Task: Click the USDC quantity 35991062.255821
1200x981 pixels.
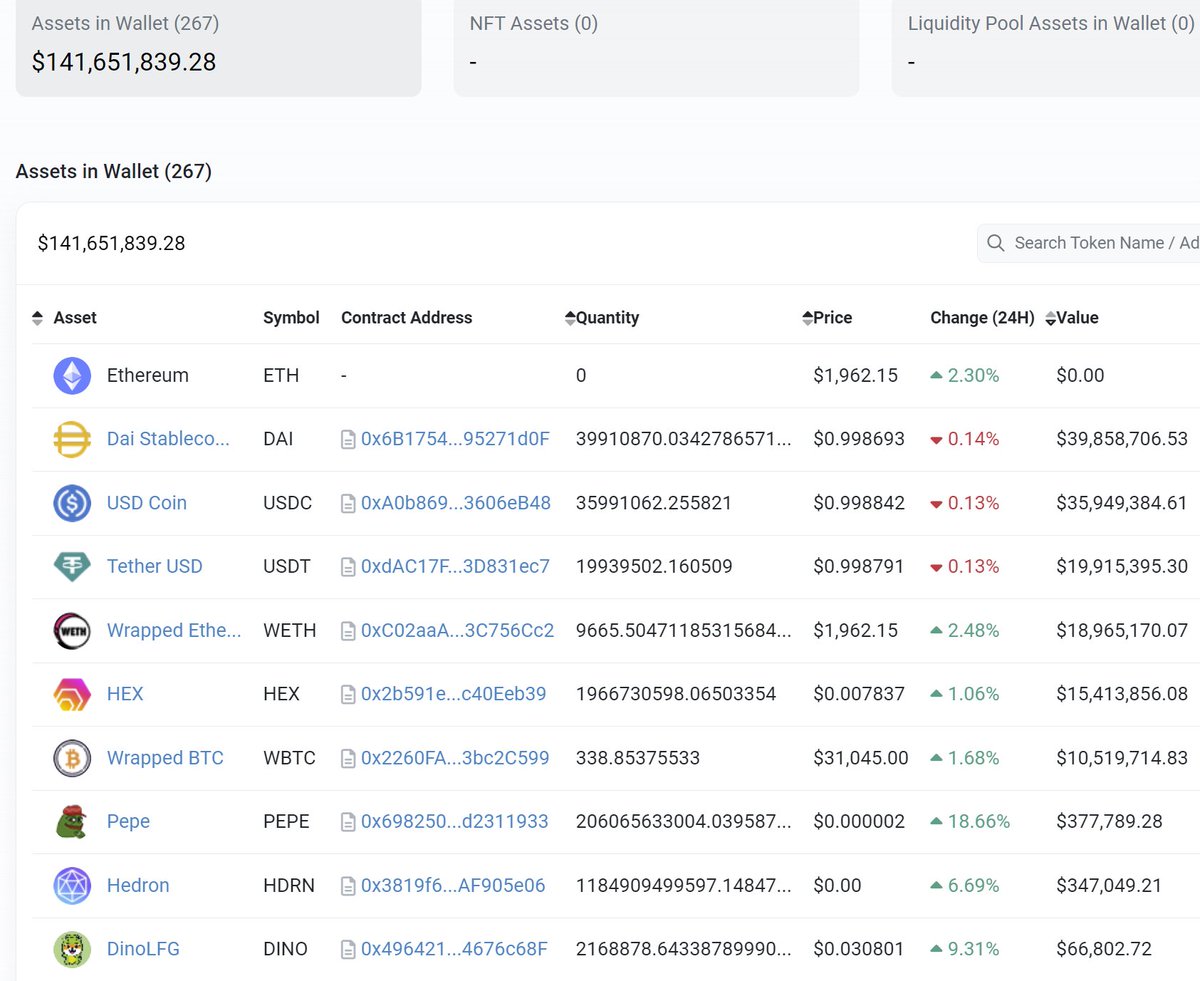Action: [654, 503]
